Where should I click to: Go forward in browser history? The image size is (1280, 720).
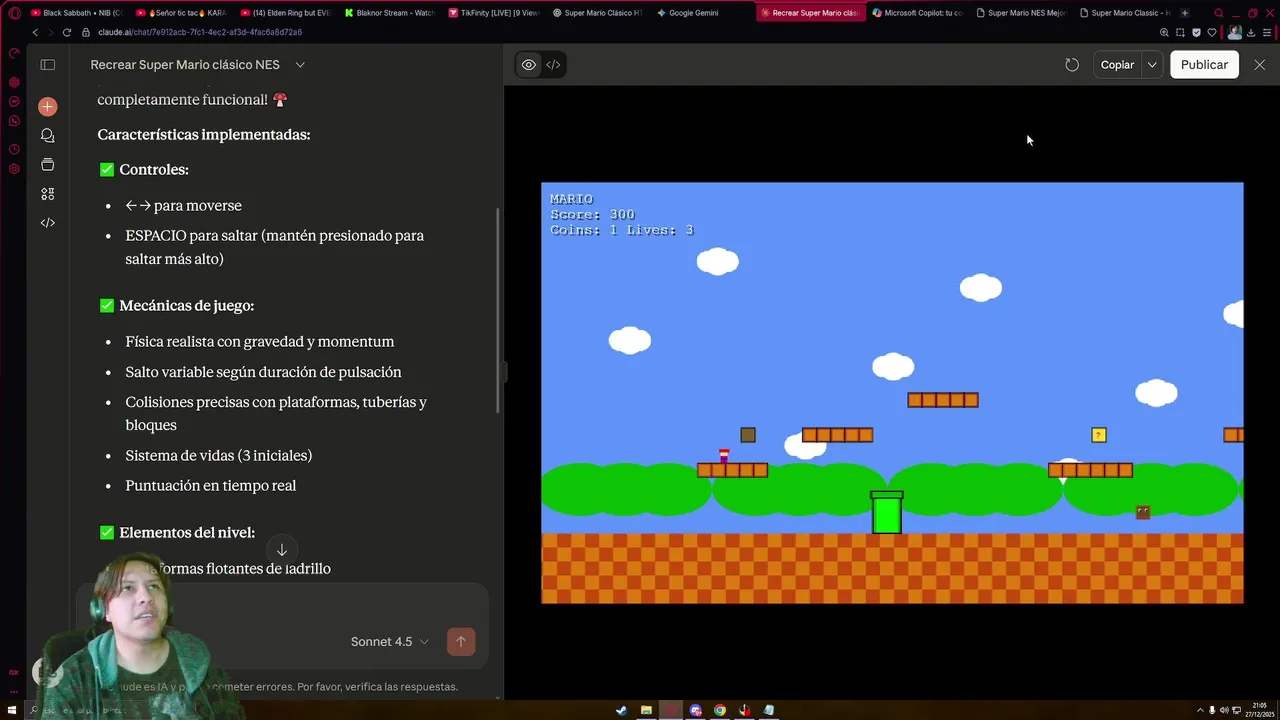click(50, 32)
